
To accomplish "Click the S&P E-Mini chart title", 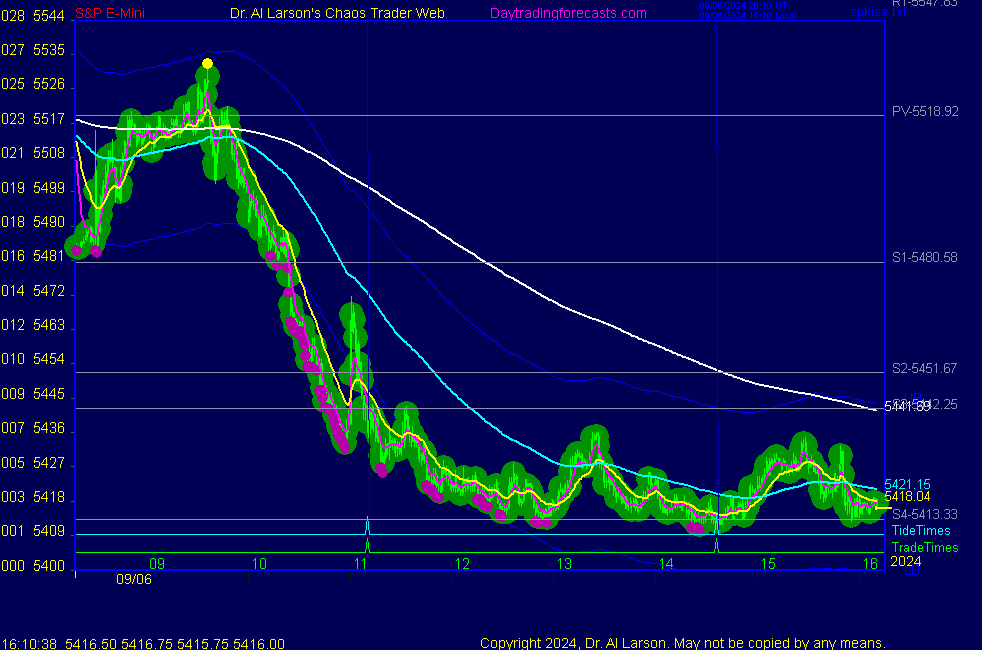I will pyautogui.click(x=110, y=13).
